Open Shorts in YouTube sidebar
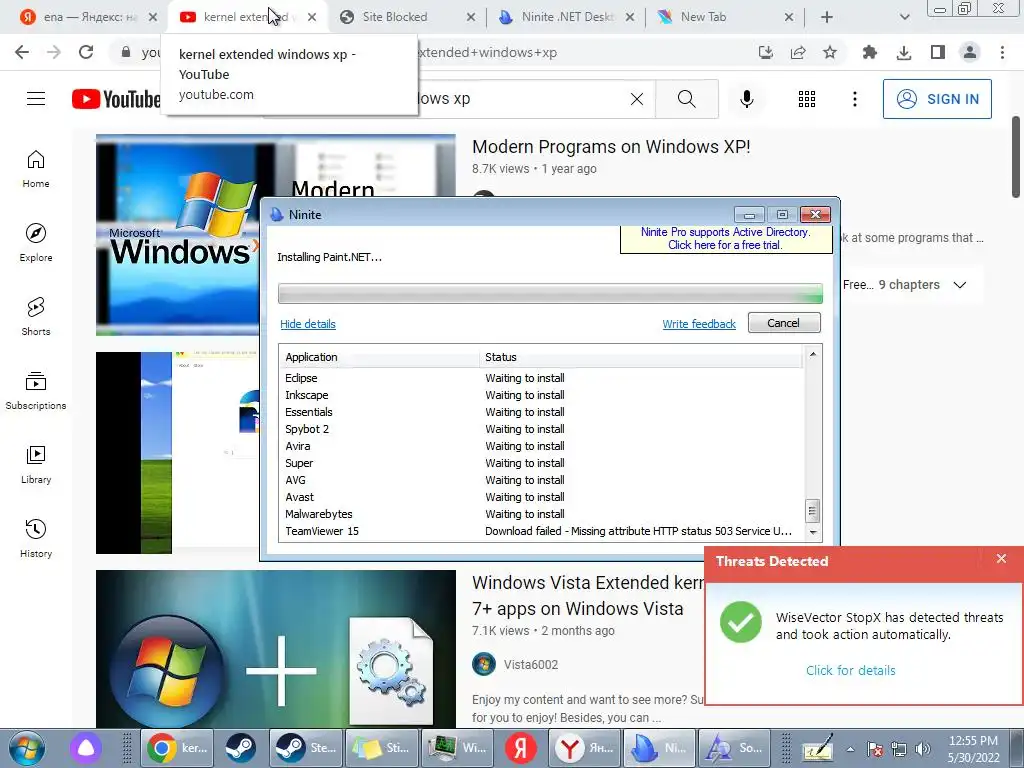1024x768 pixels. tap(36, 316)
